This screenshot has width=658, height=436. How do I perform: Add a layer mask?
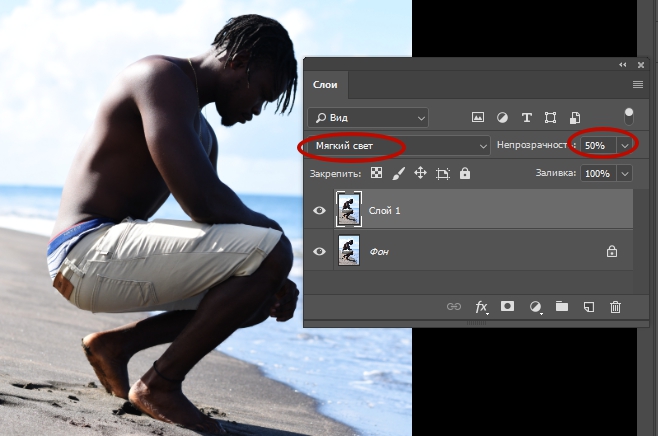507,306
